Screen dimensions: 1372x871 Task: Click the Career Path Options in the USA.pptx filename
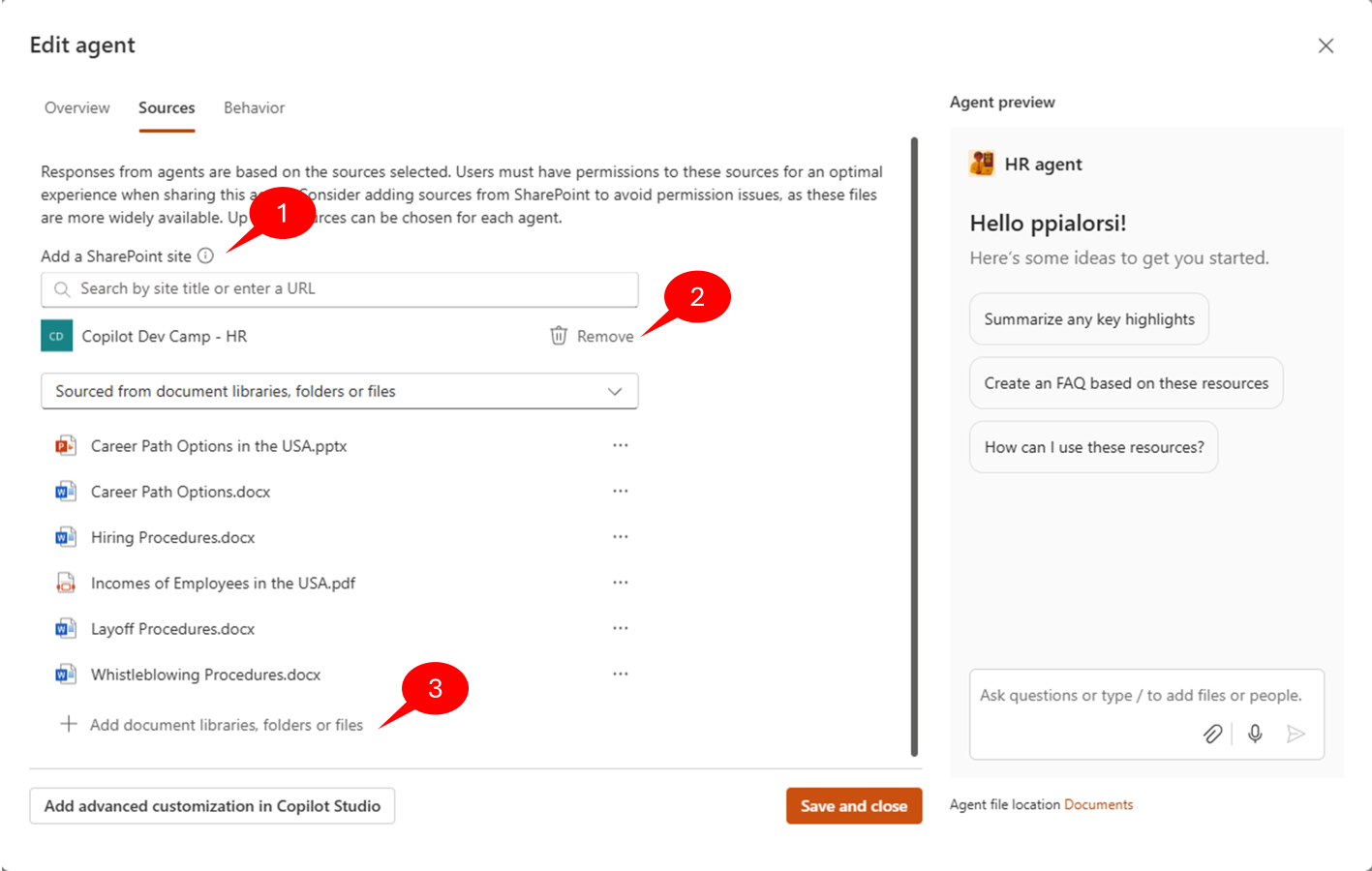coord(219,446)
